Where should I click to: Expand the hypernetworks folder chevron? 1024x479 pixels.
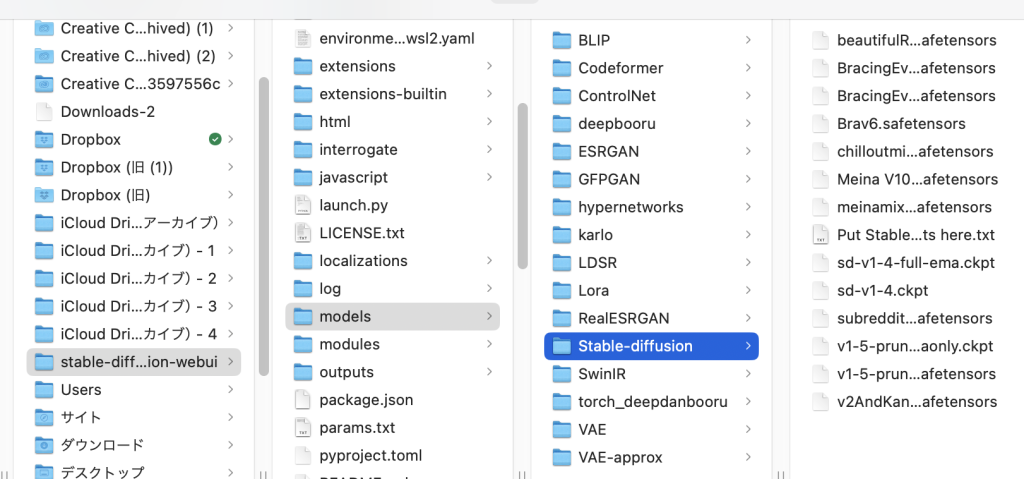748,208
